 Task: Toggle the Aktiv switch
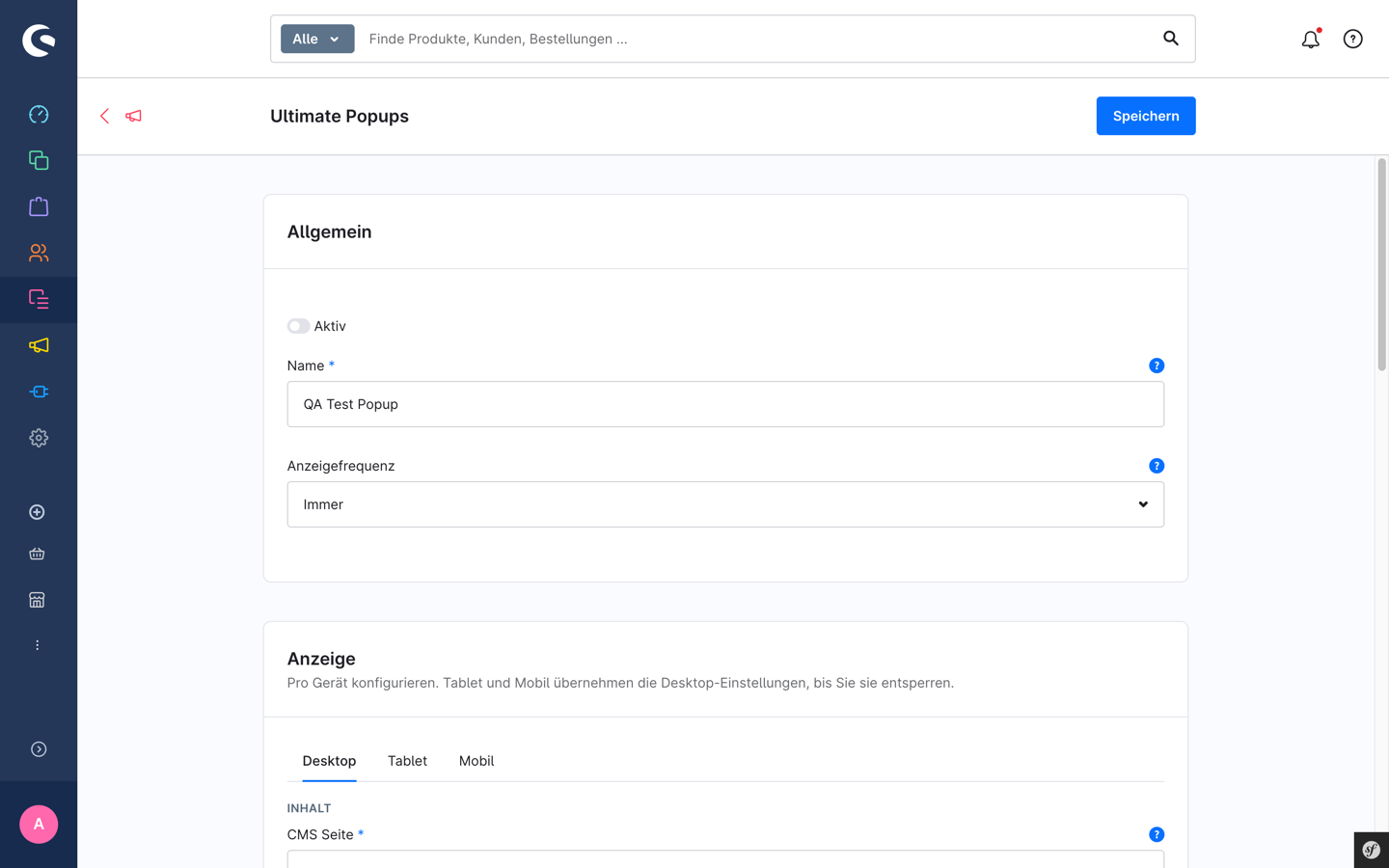pos(298,326)
